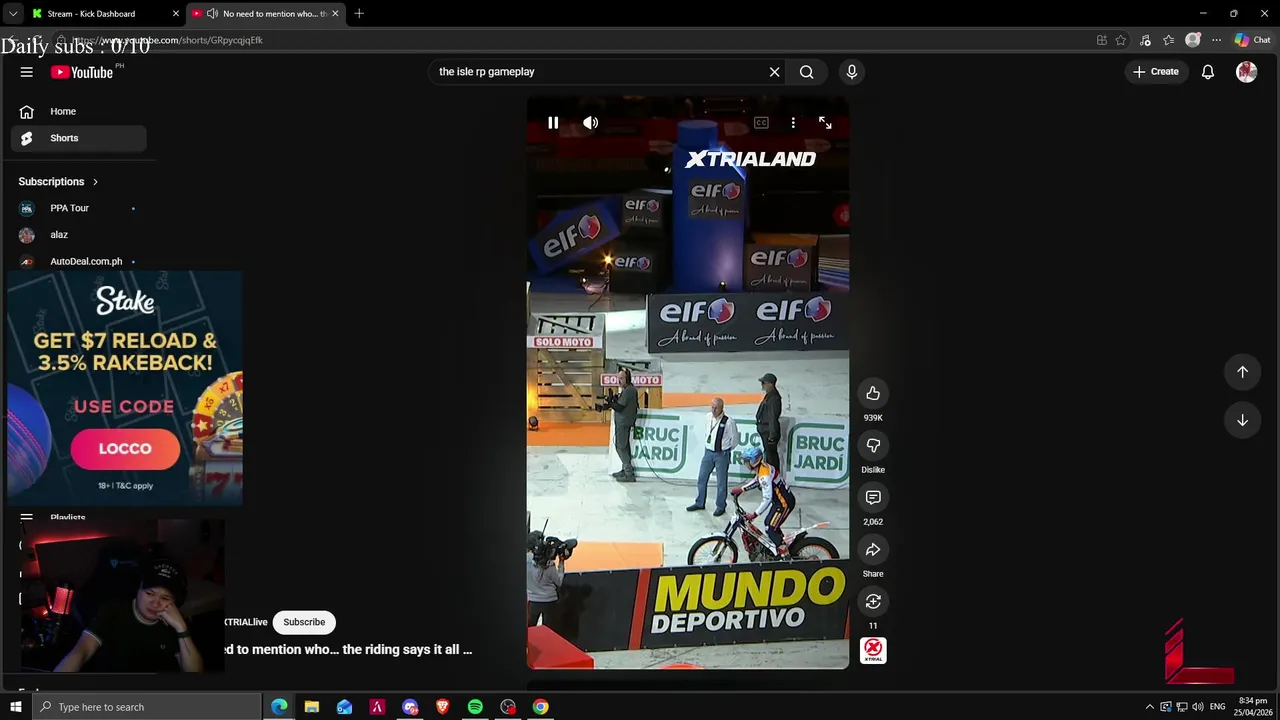Open File Explorer from the taskbar
This screenshot has height=720, width=1280.
tap(312, 707)
